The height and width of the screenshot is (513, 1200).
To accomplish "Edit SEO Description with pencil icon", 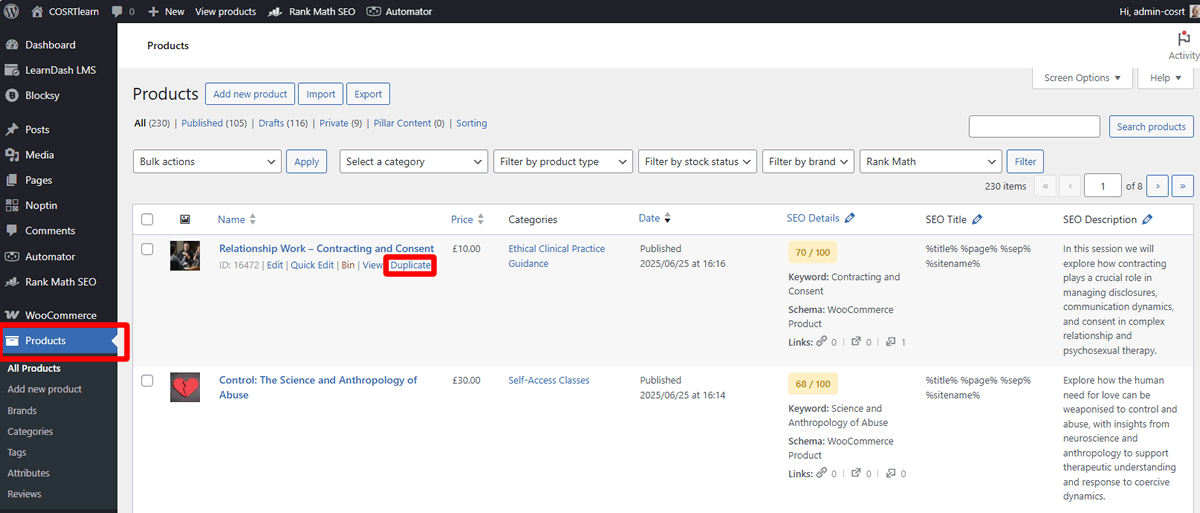I will click(1148, 219).
